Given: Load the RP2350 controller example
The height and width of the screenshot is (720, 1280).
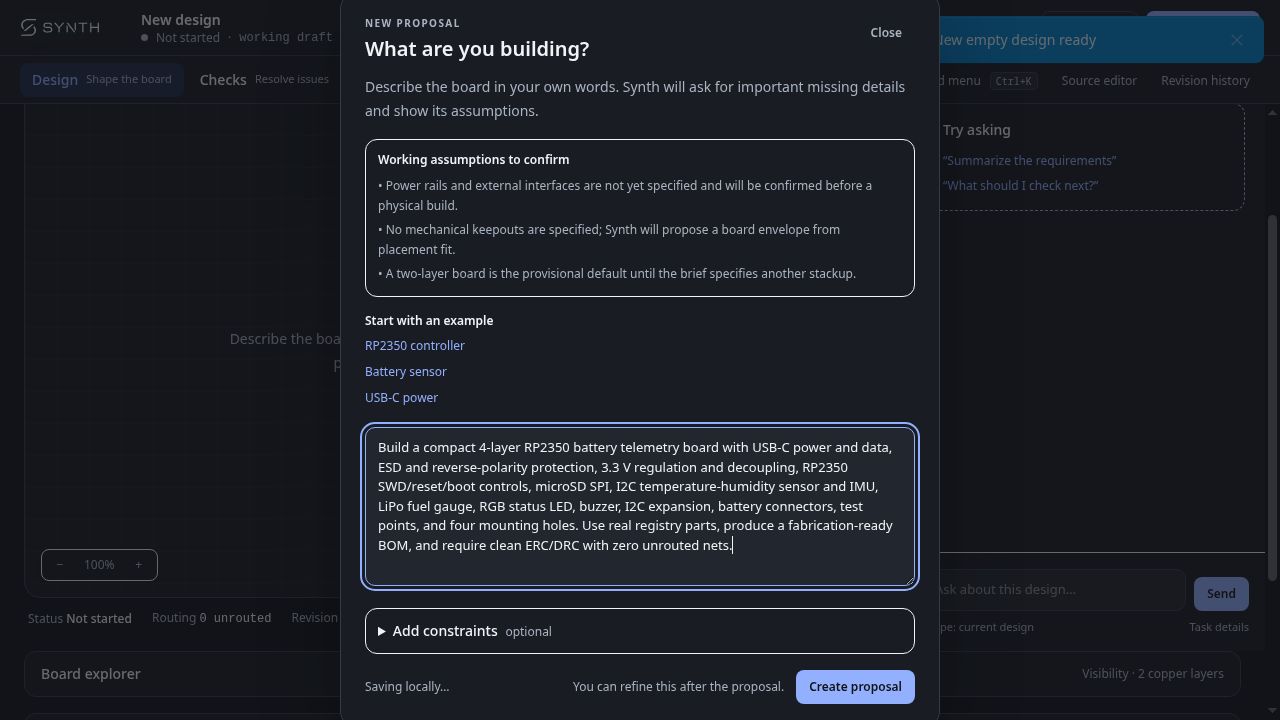Looking at the screenshot, I should (415, 345).
